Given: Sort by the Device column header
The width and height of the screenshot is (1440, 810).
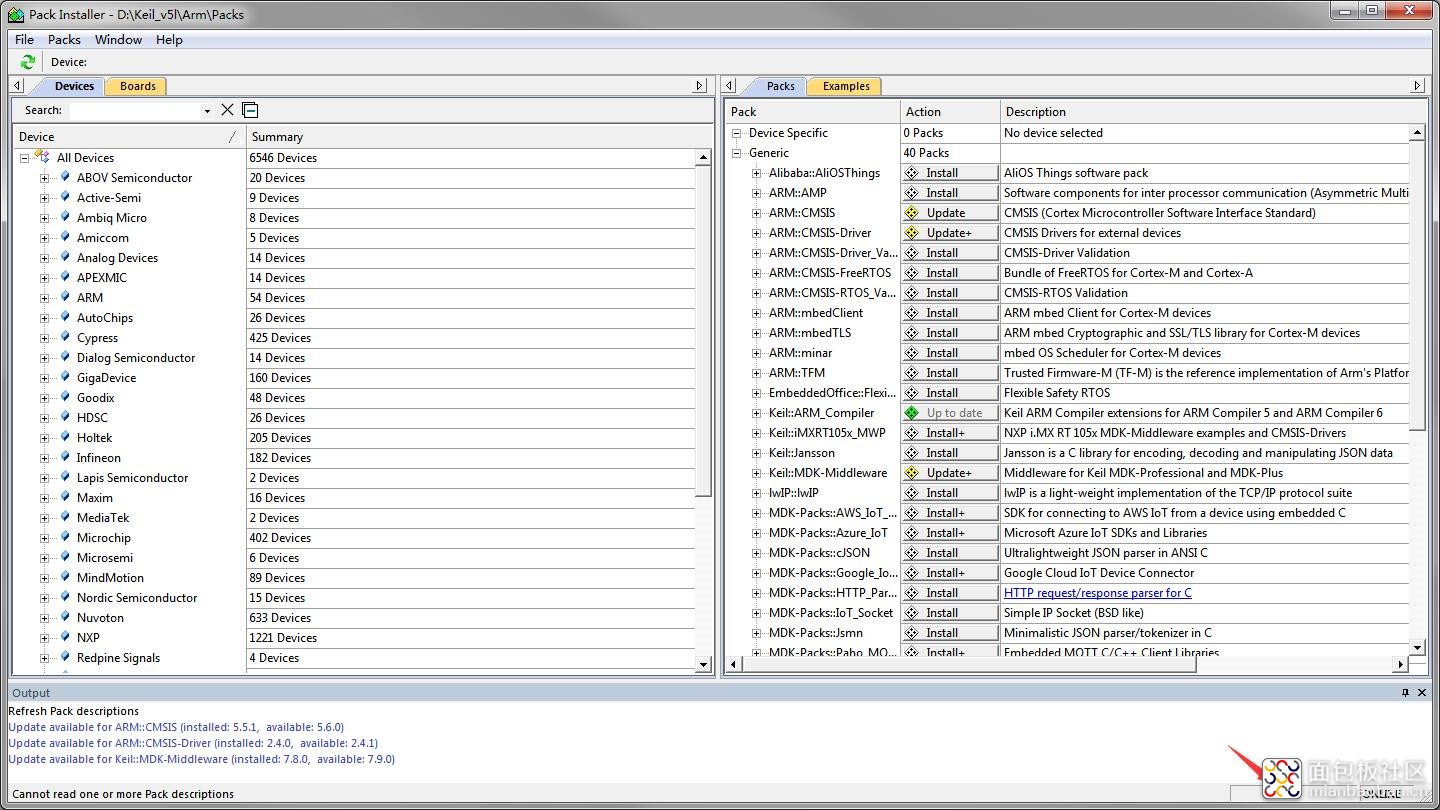Looking at the screenshot, I should [x=129, y=137].
